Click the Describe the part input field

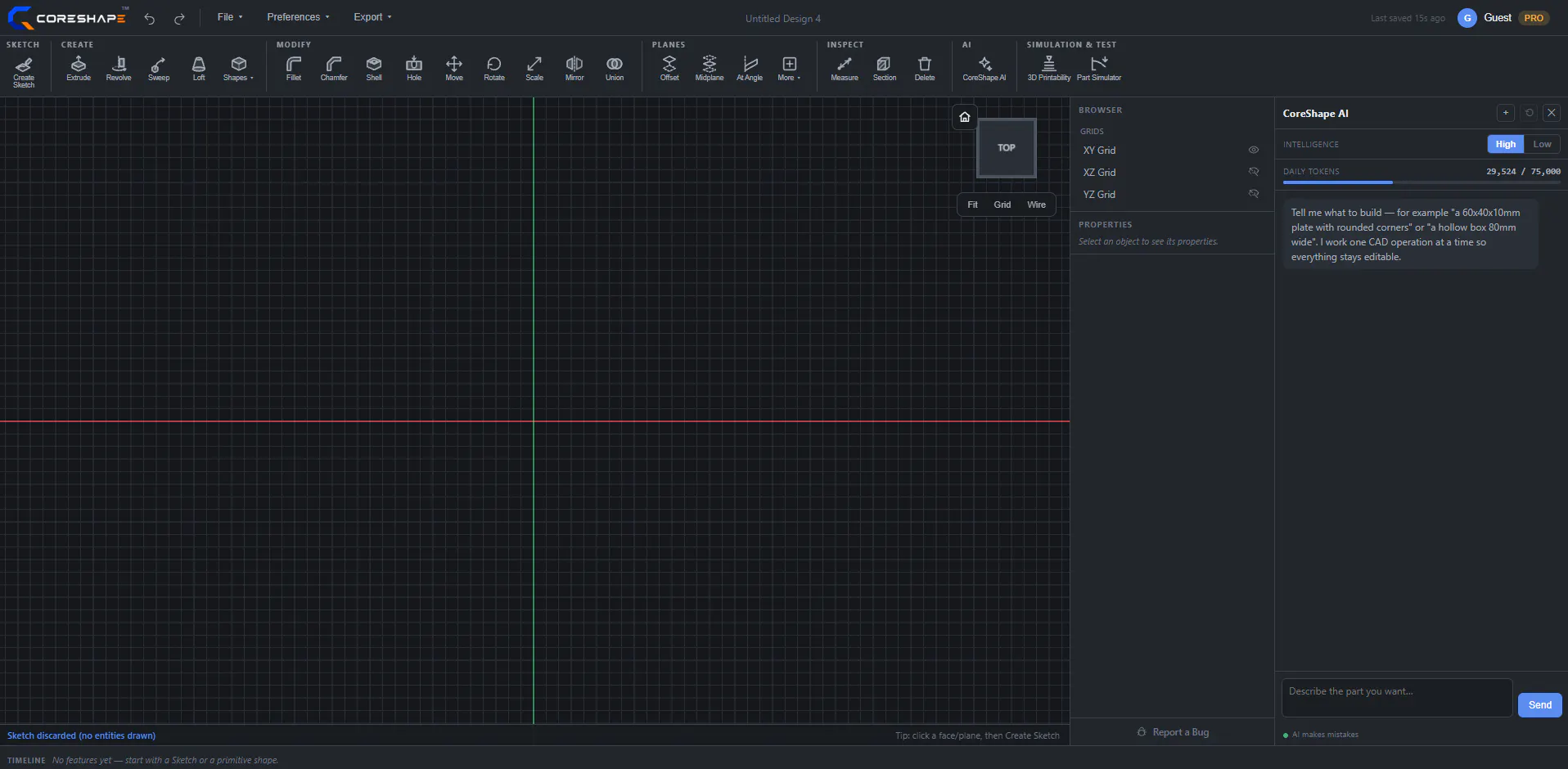(1397, 698)
